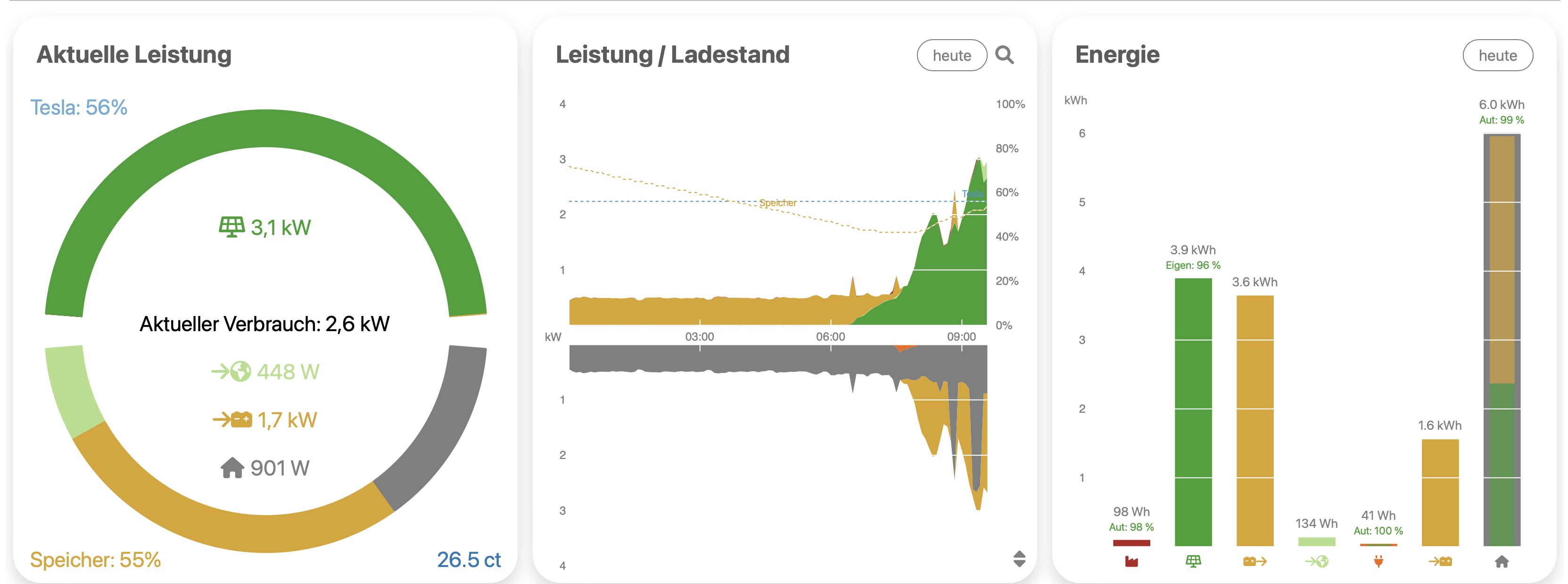Click the orange plug icon under the Energie chart
Screen dimensions: 1568x584
click(x=1378, y=561)
